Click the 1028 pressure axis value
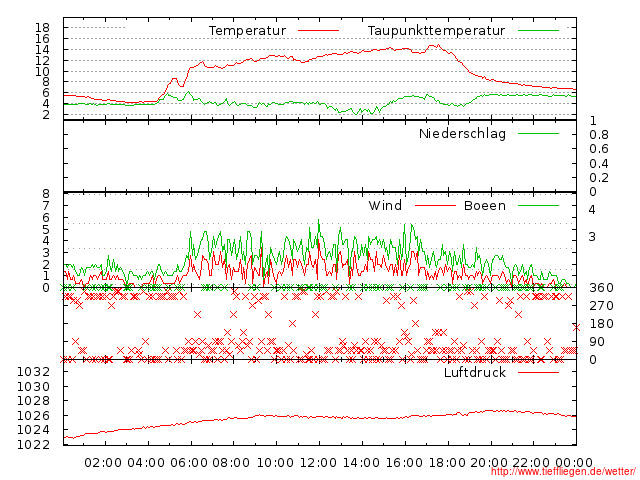 (33, 401)
